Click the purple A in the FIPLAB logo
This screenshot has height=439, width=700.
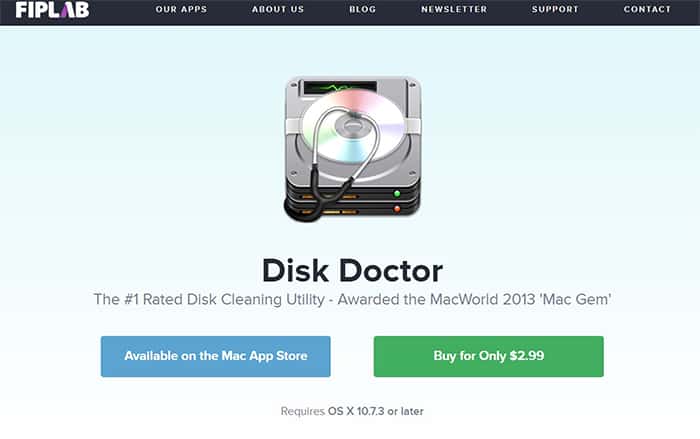tap(66, 10)
